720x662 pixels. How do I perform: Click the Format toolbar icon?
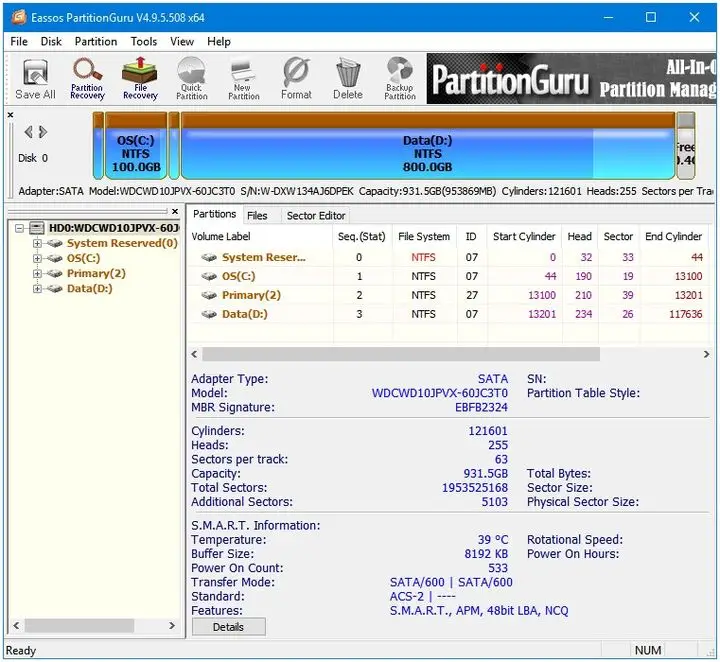click(x=296, y=79)
